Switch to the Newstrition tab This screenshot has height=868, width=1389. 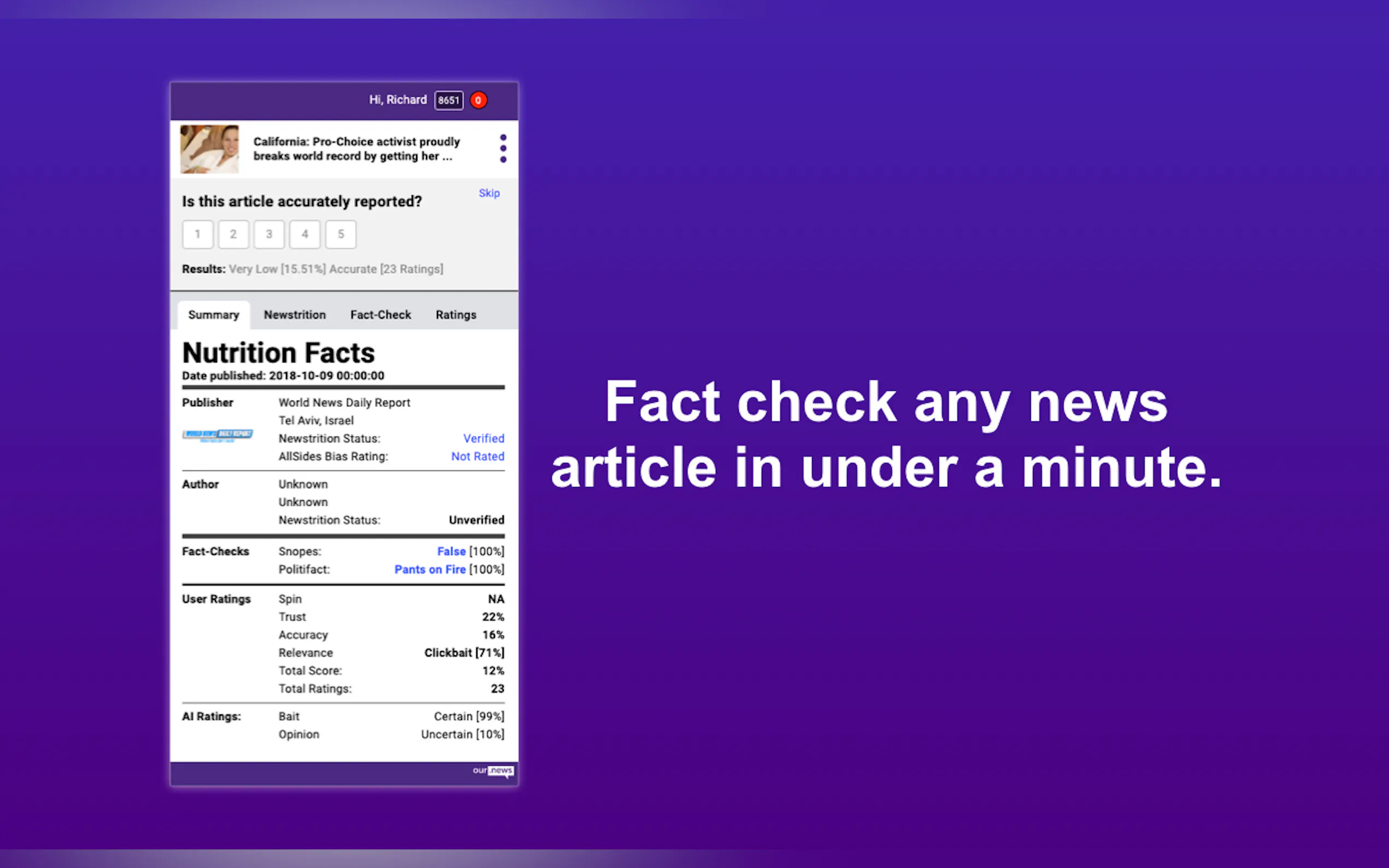point(295,315)
